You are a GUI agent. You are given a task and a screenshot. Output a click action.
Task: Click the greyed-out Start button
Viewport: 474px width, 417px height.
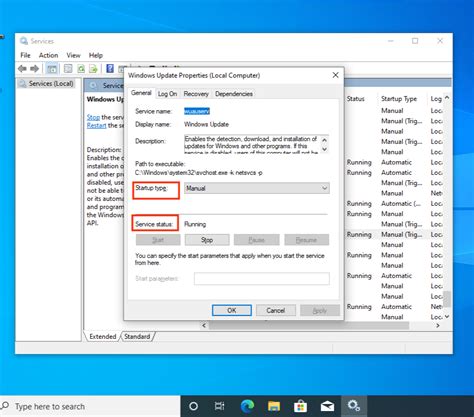tap(158, 240)
